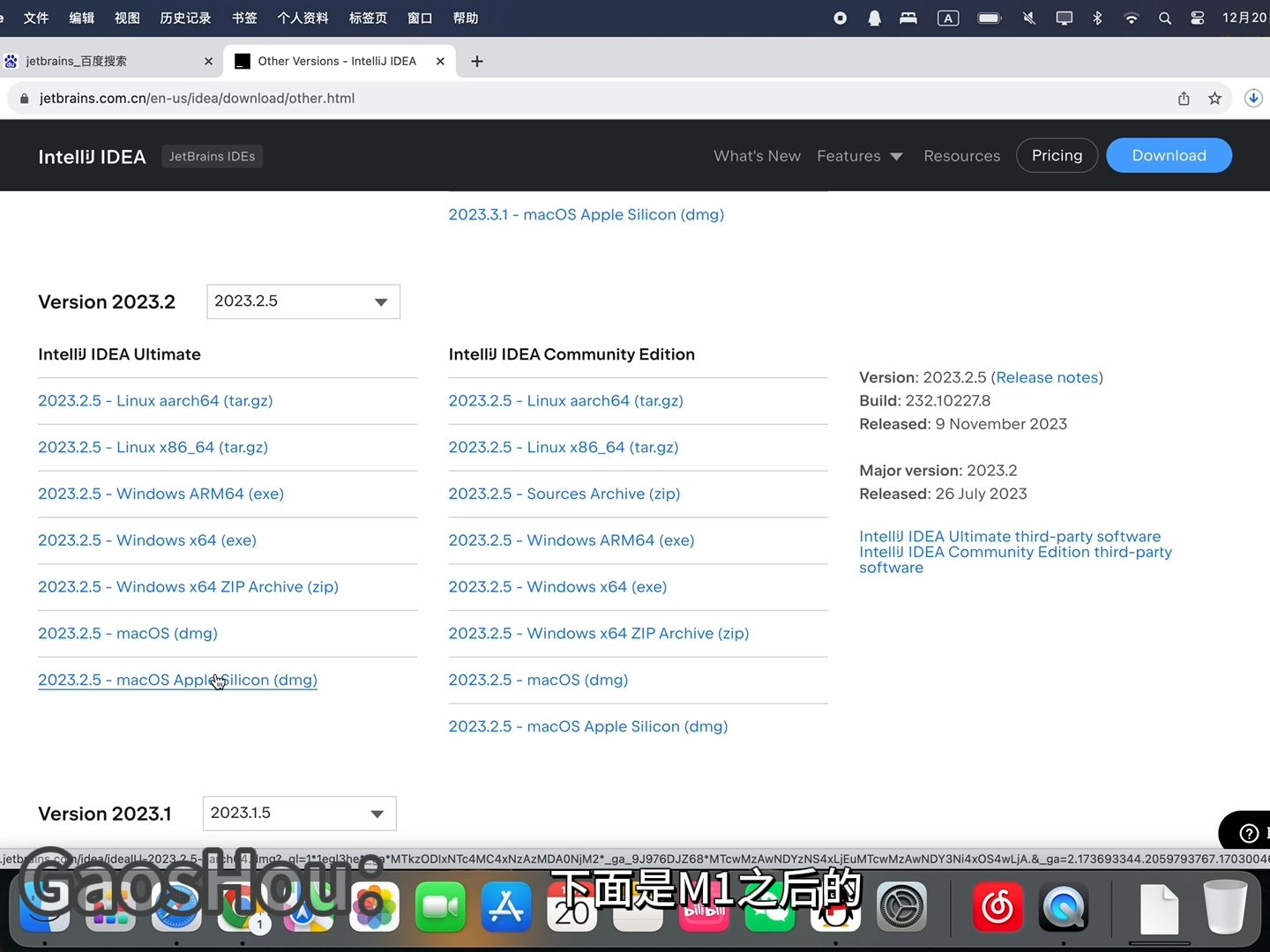Select the Other Versions - IntelliJ IDEA tab
Image resolution: width=1270 pixels, height=952 pixels.
tap(340, 61)
